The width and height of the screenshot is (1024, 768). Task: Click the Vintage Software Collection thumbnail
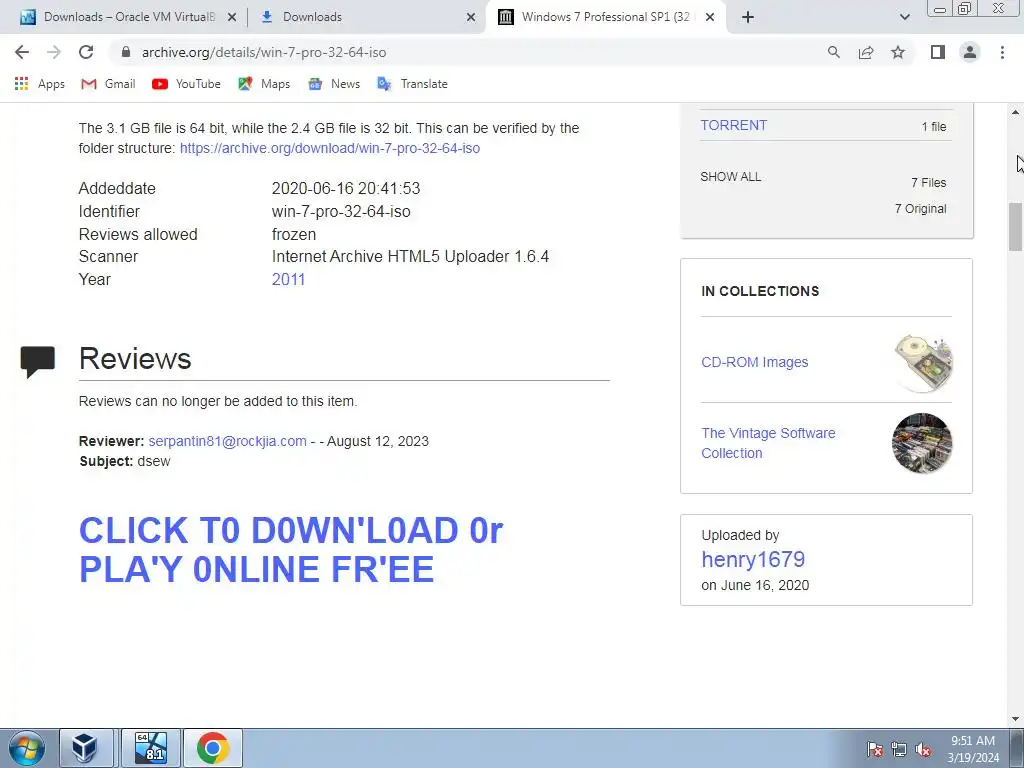click(922, 443)
